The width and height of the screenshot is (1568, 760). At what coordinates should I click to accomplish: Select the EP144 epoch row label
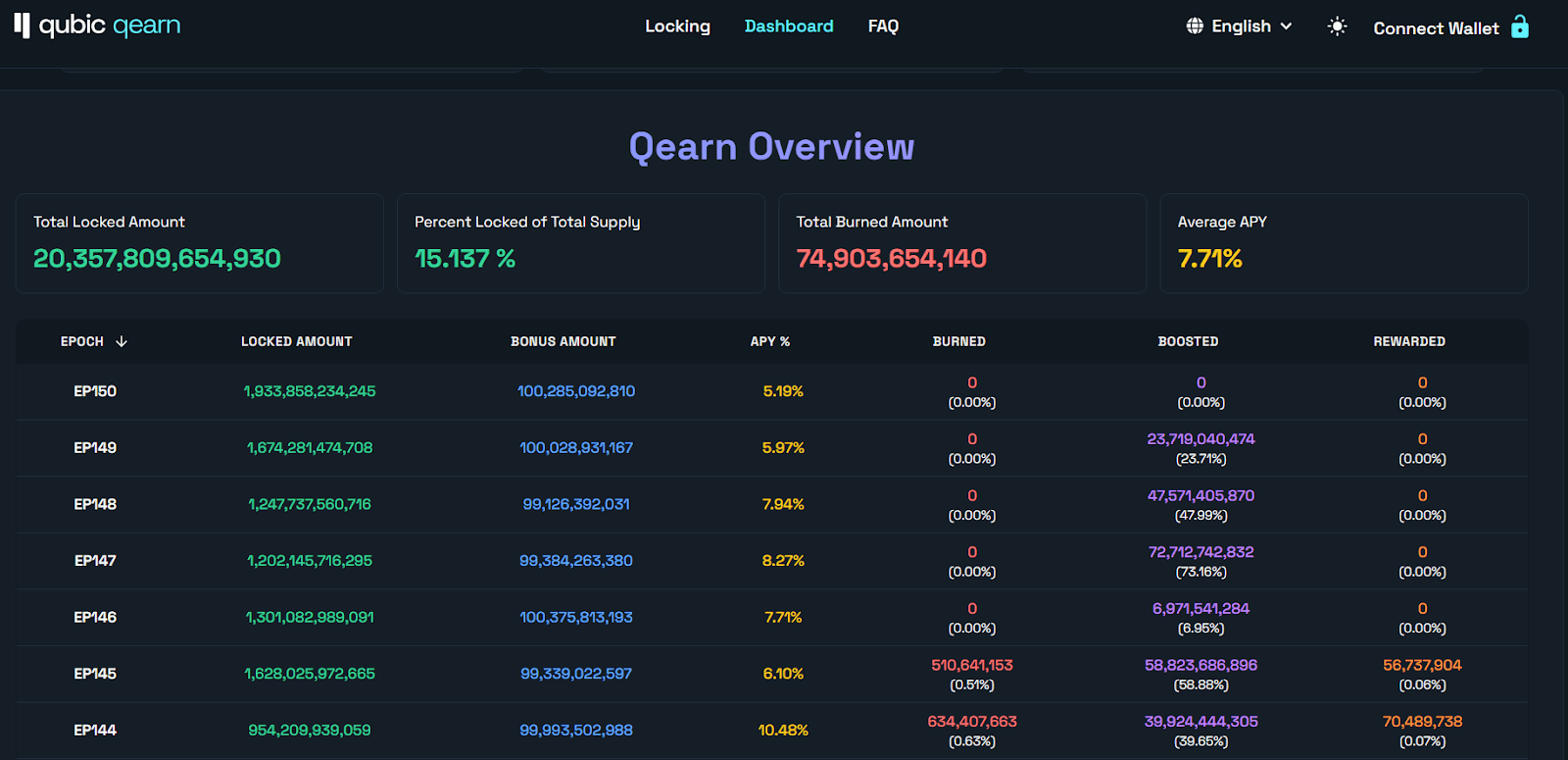tap(95, 730)
